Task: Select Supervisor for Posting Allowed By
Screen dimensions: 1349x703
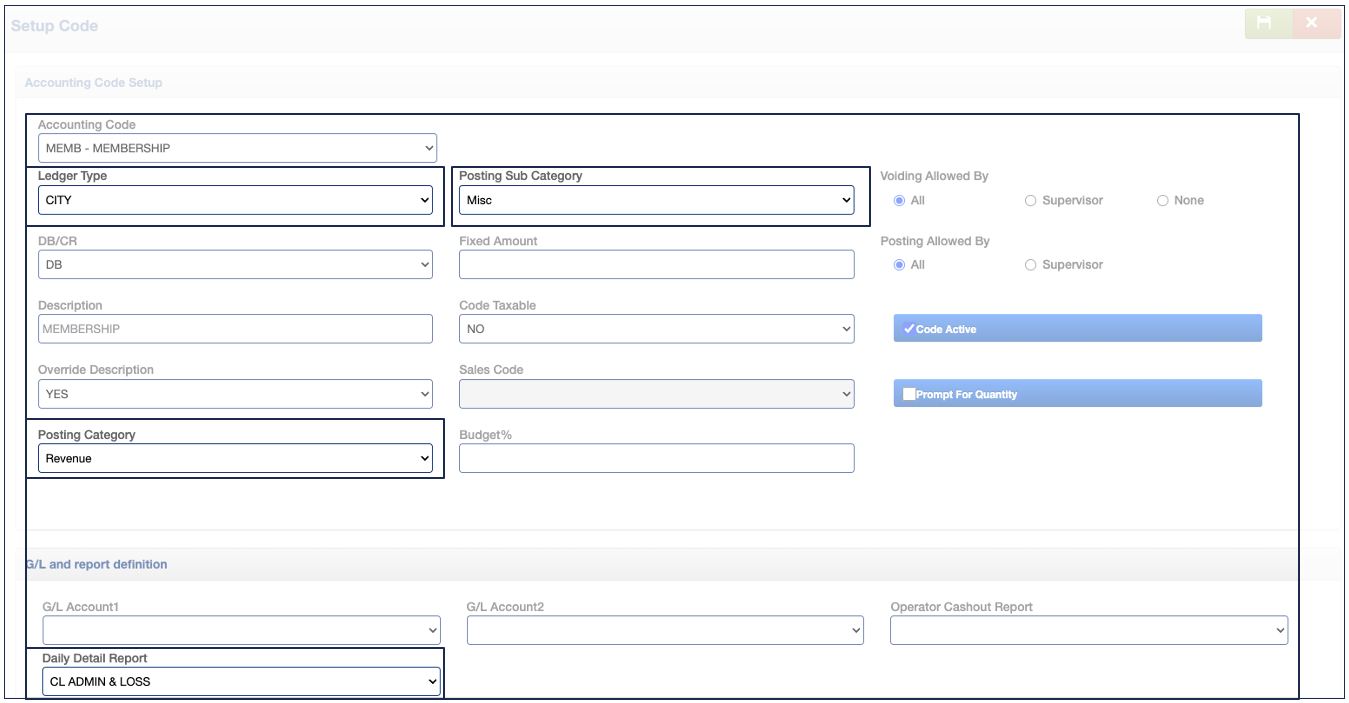Action: coord(1031,265)
